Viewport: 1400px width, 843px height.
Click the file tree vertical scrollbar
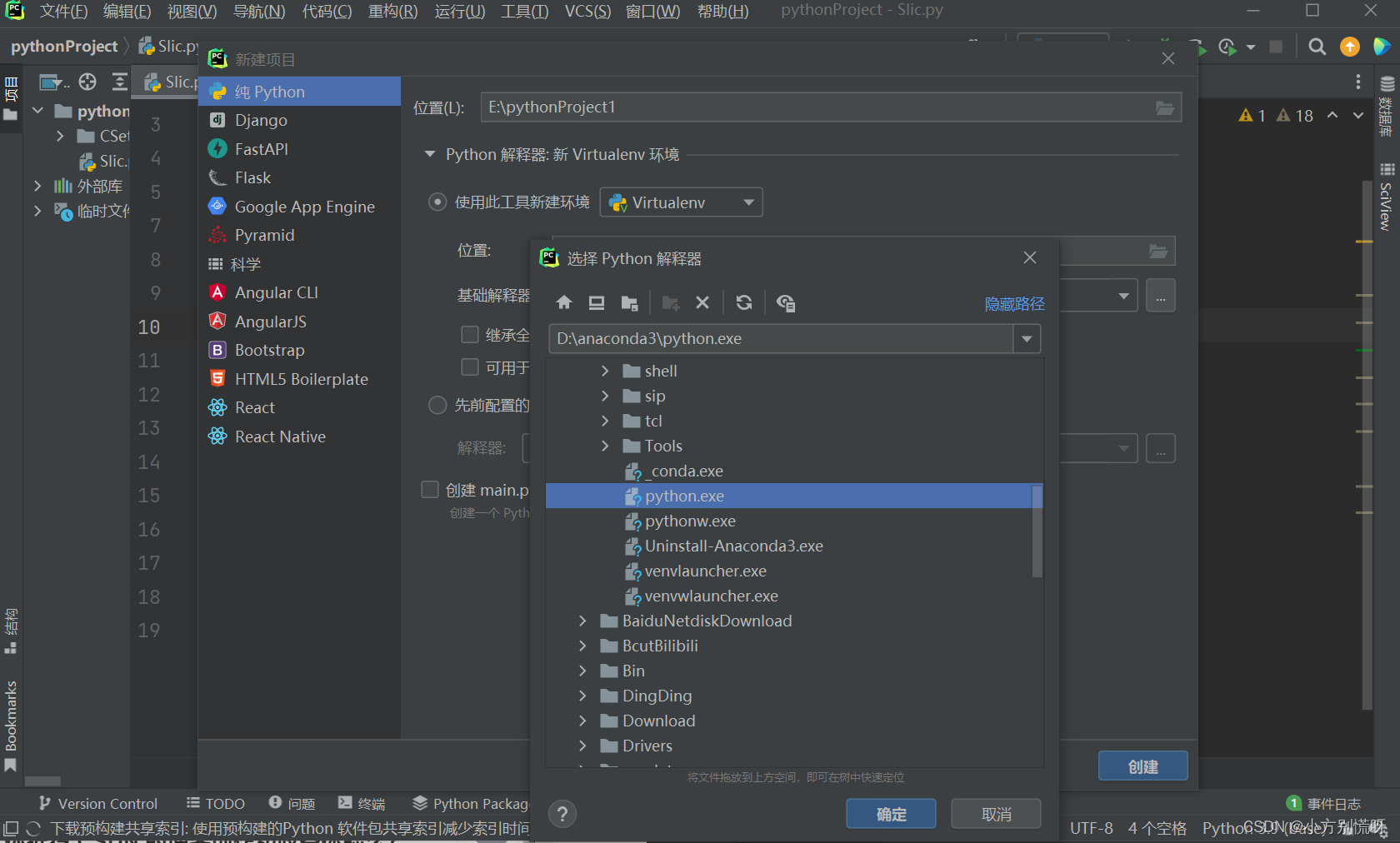[x=1037, y=531]
